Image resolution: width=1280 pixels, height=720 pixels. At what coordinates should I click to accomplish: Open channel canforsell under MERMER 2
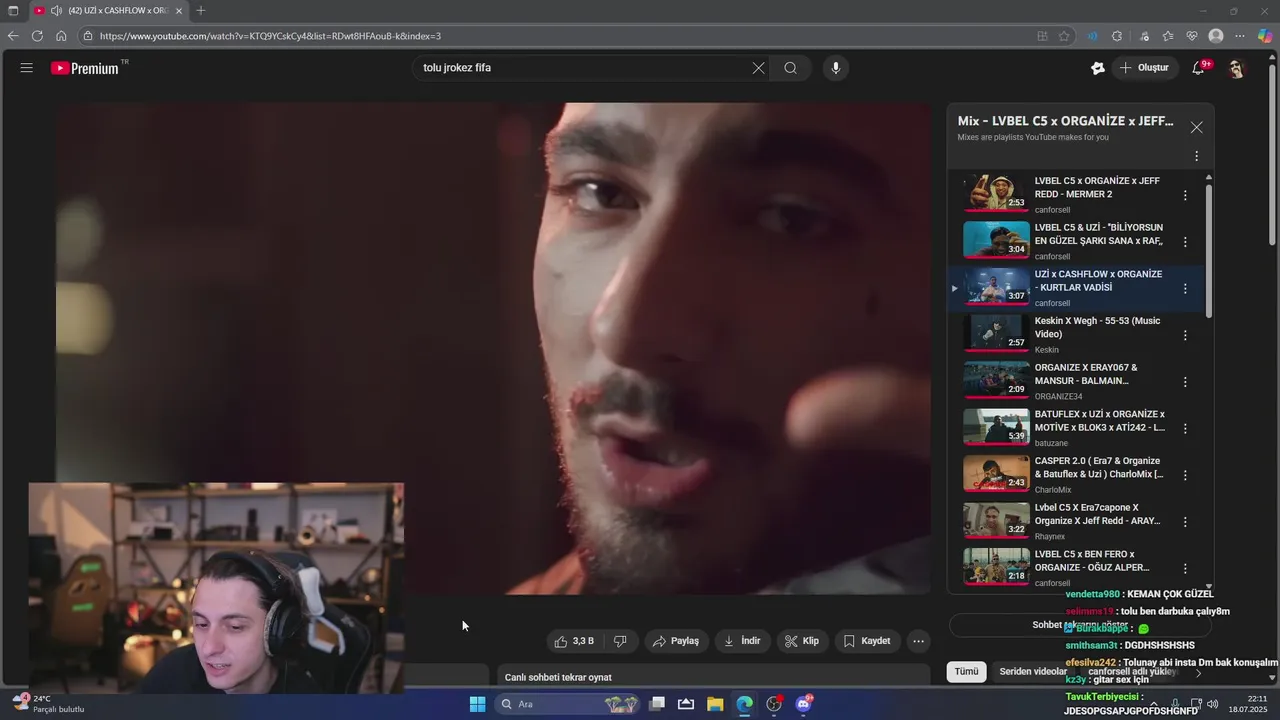pos(1052,210)
